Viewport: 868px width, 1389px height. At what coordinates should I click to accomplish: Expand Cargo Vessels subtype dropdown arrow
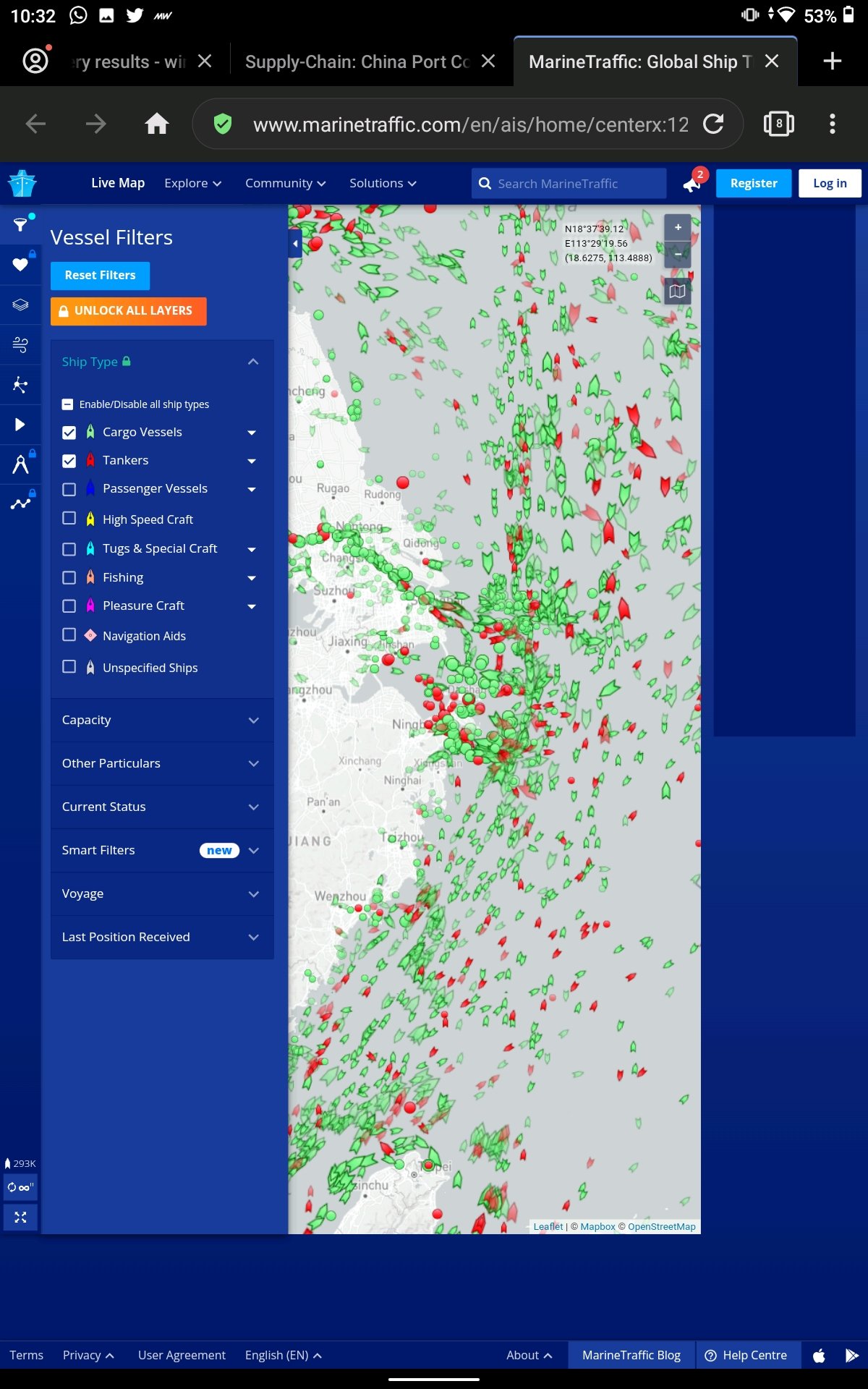(252, 433)
